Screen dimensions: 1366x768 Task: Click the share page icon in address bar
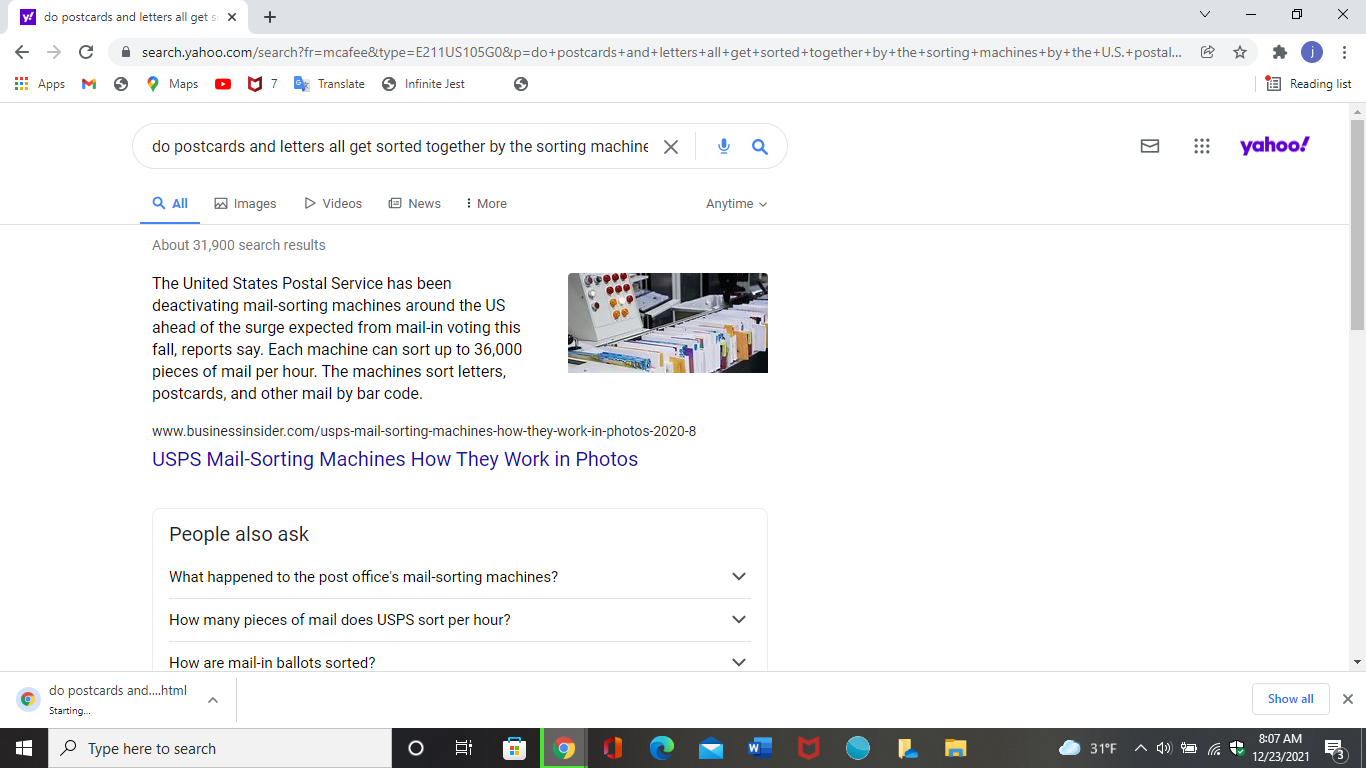click(x=1208, y=52)
